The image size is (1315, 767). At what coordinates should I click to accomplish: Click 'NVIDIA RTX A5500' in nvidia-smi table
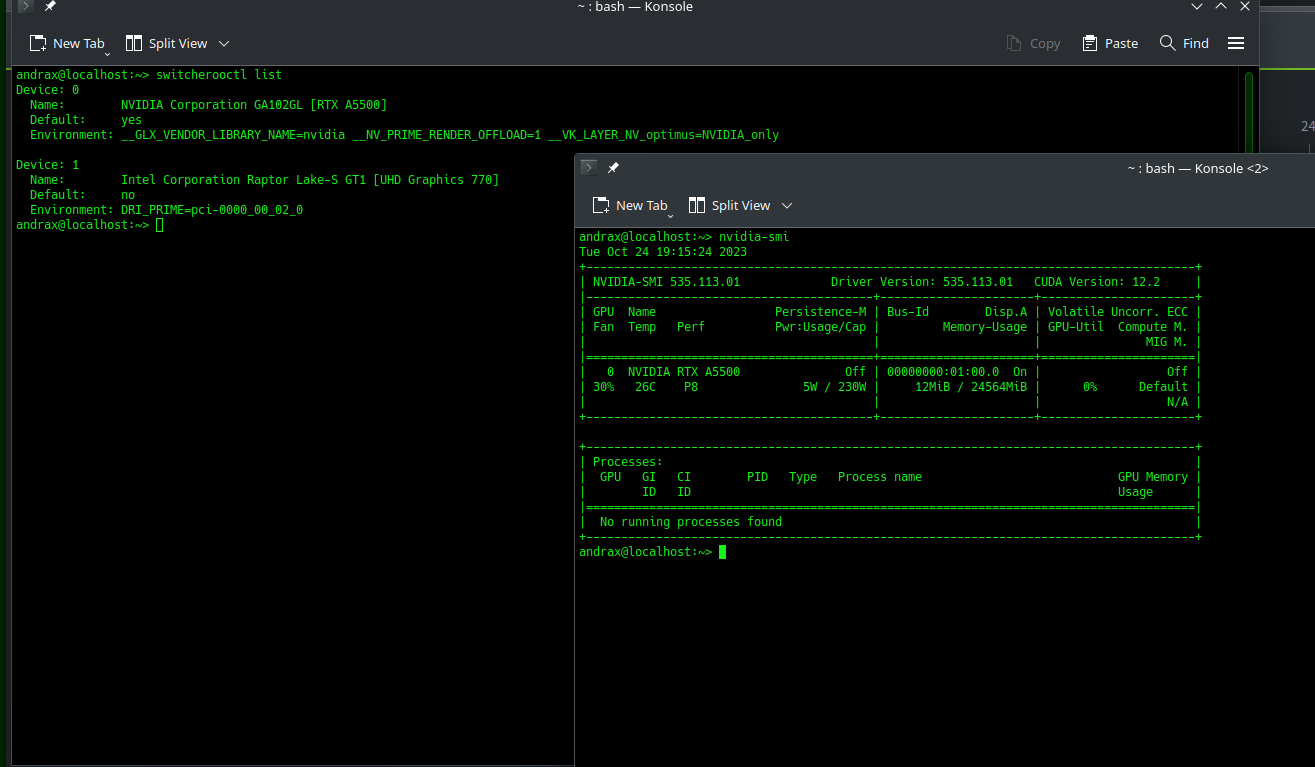684,372
